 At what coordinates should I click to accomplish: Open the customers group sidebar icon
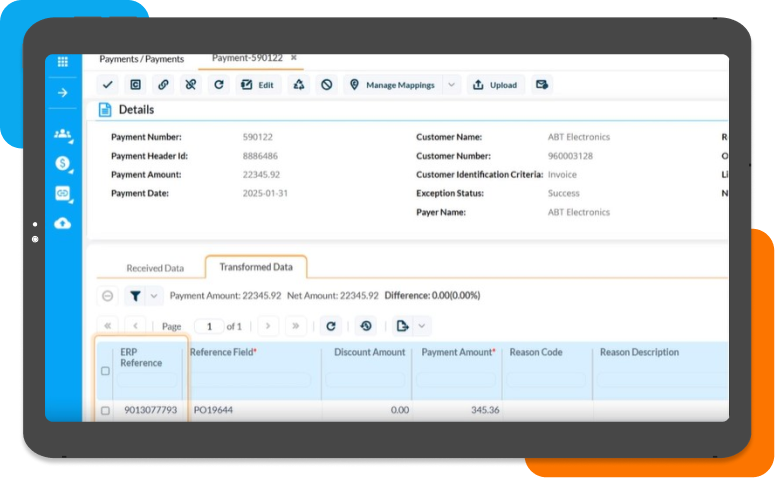point(63,134)
